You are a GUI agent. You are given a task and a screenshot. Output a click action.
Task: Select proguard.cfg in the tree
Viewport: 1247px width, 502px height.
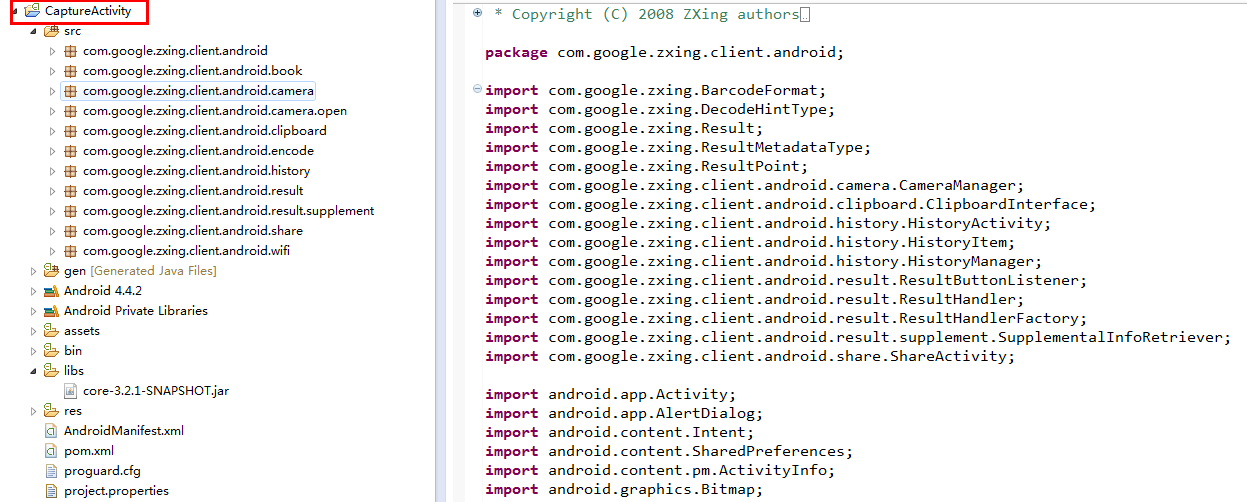point(102,471)
